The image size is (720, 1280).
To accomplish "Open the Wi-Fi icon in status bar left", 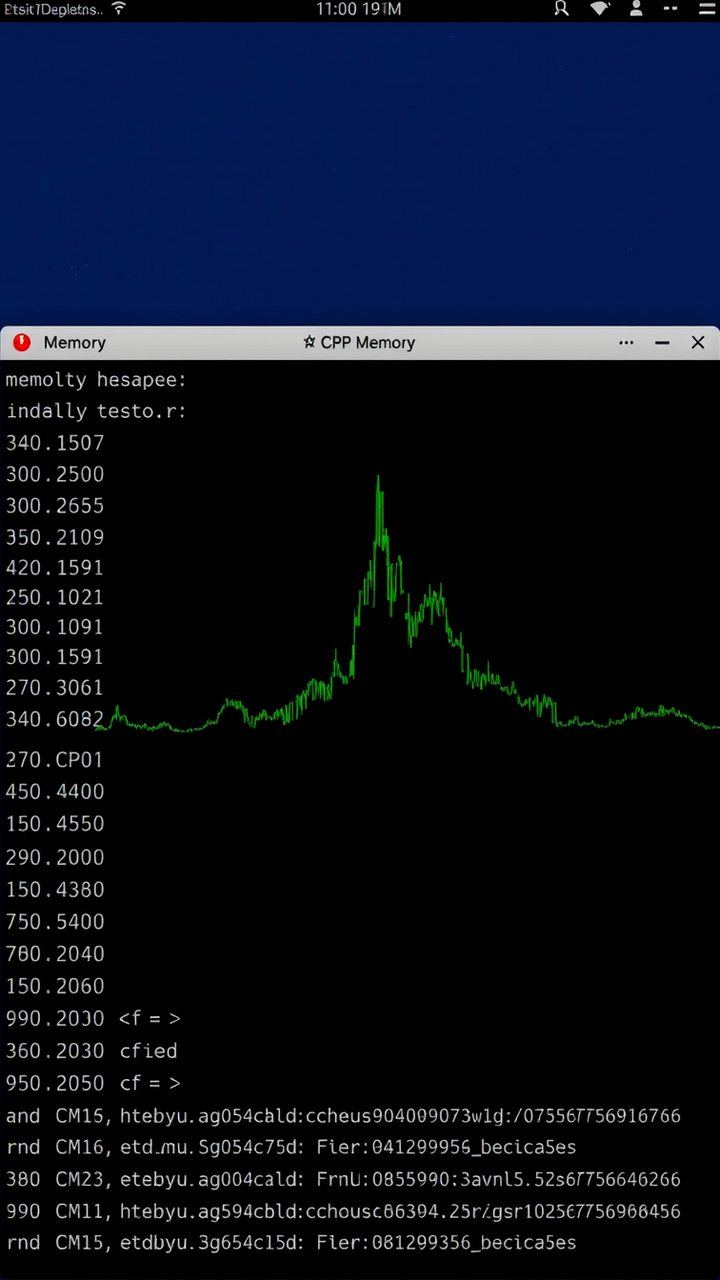I will [x=119, y=8].
